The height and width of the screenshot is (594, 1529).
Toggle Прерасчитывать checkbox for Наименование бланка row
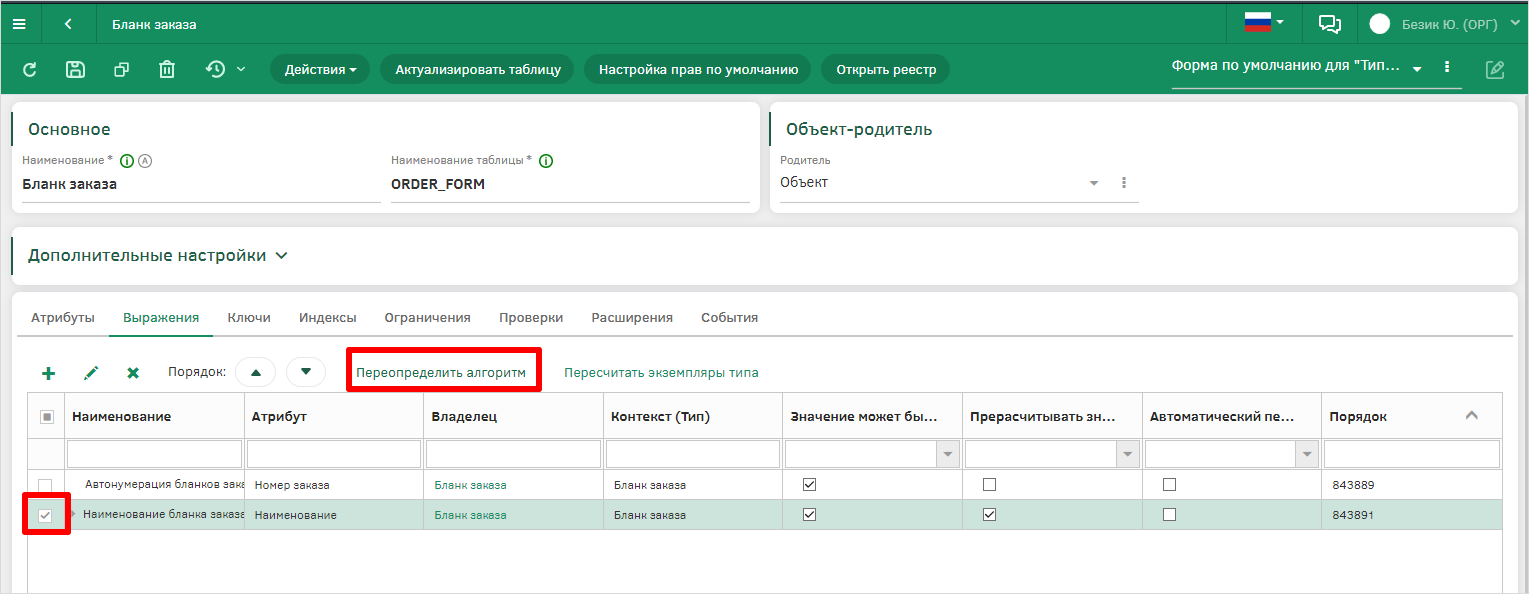coord(989,514)
